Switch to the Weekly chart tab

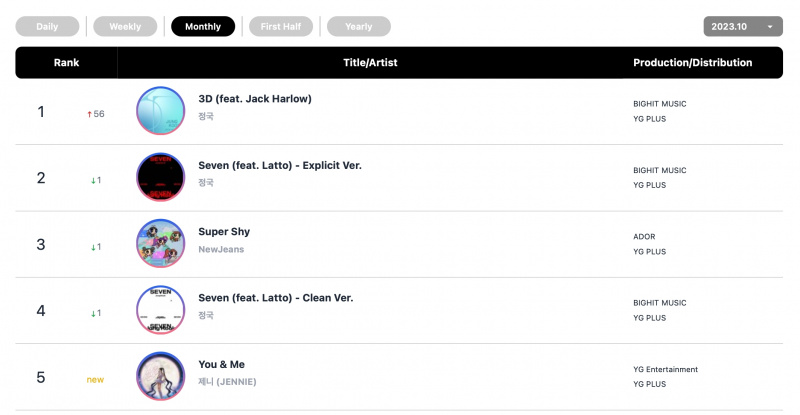pos(125,27)
